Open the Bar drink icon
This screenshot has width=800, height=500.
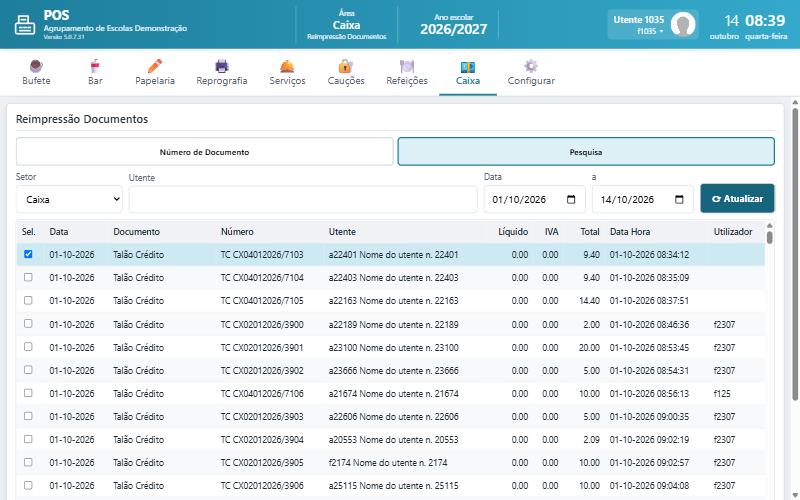pos(95,66)
